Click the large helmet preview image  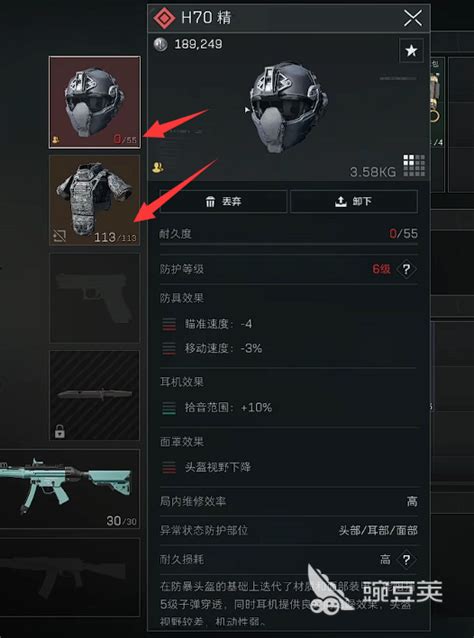[x=289, y=107]
